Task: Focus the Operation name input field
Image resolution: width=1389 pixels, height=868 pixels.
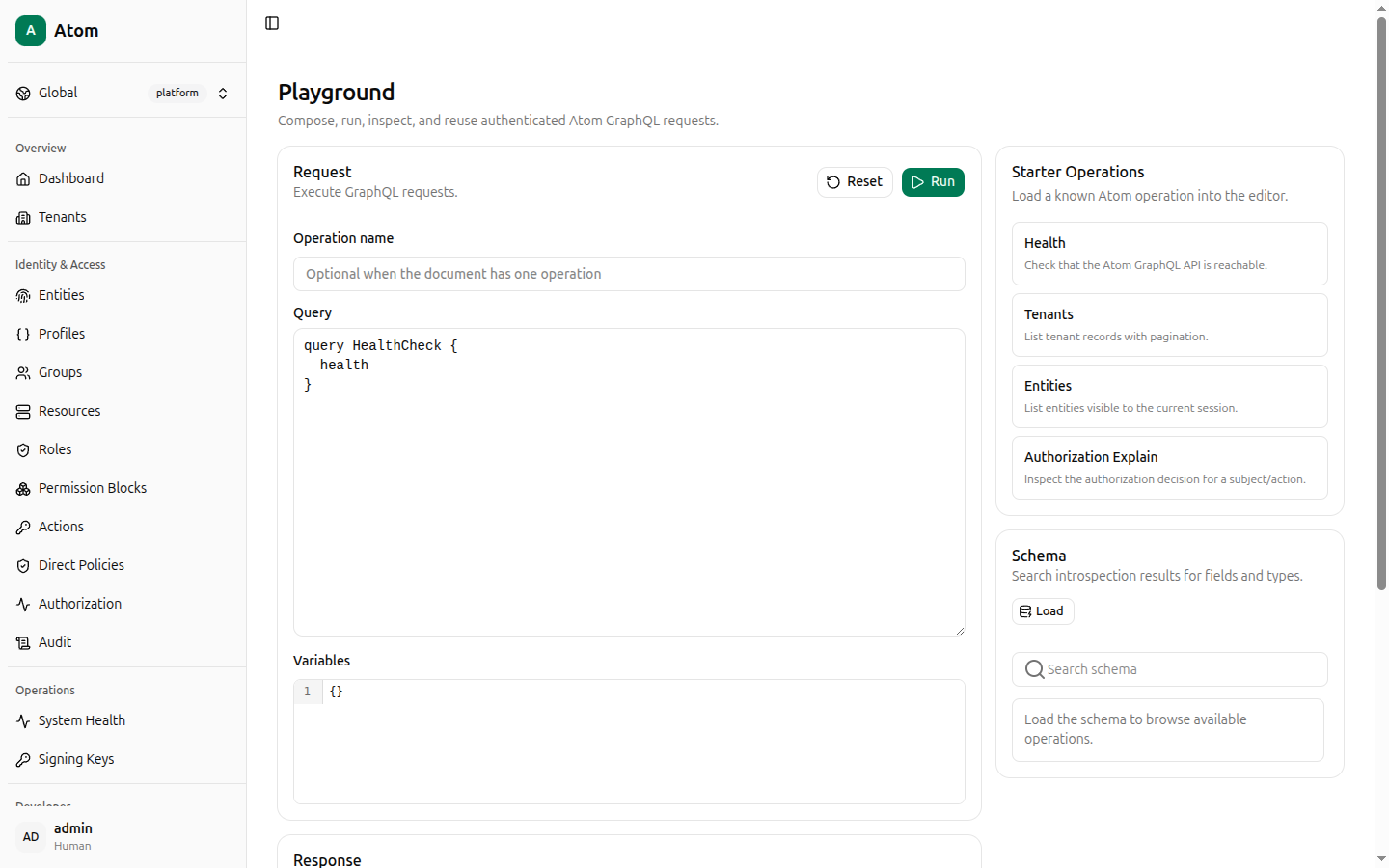Action: [629, 274]
